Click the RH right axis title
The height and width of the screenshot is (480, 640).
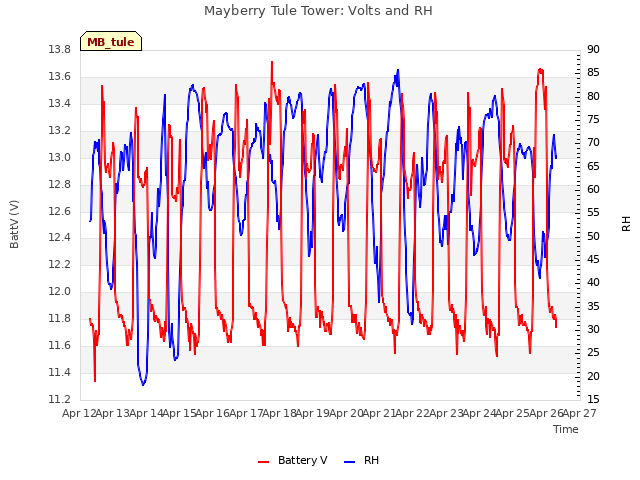click(x=626, y=224)
